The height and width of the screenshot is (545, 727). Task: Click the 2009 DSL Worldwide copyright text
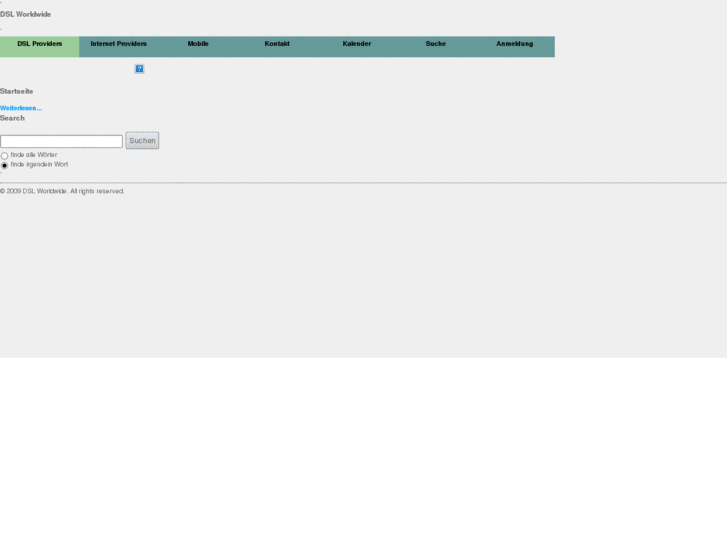click(62, 191)
